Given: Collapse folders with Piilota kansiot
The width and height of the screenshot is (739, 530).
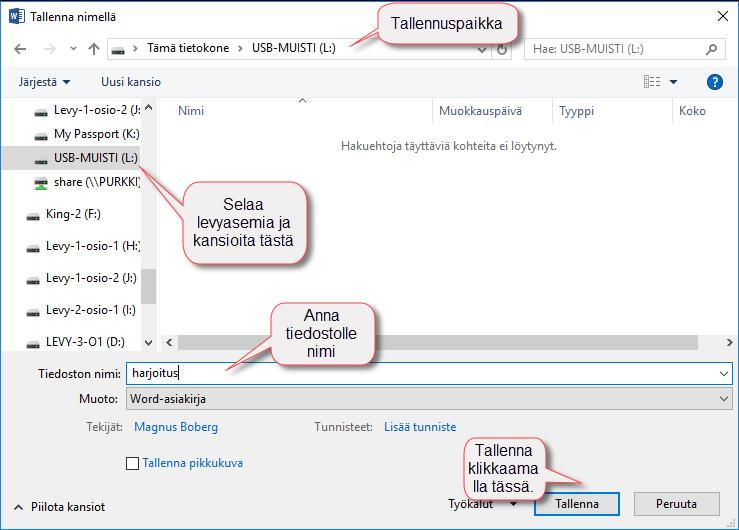Looking at the screenshot, I should 59,507.
